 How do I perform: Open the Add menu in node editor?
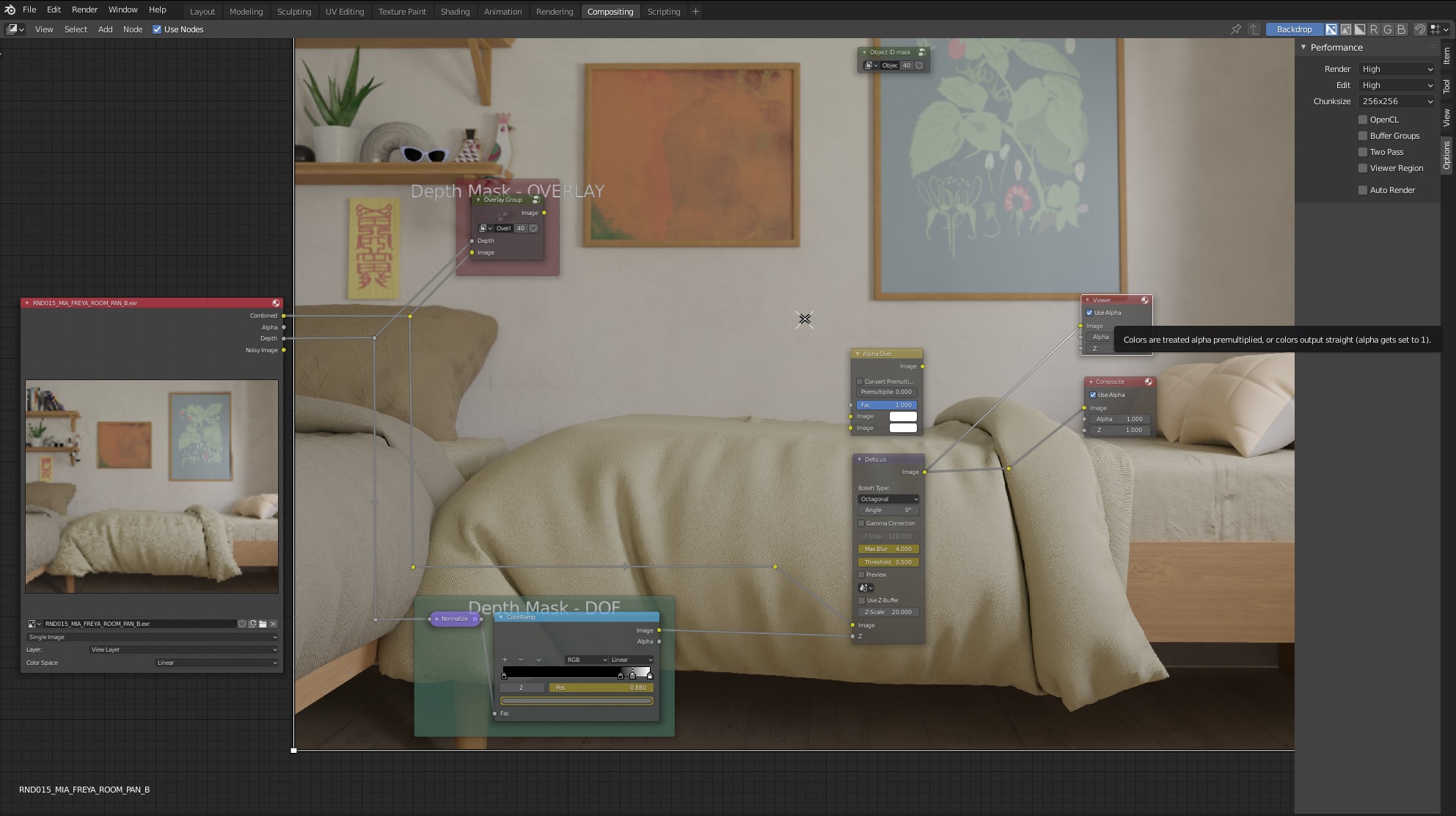tap(105, 29)
